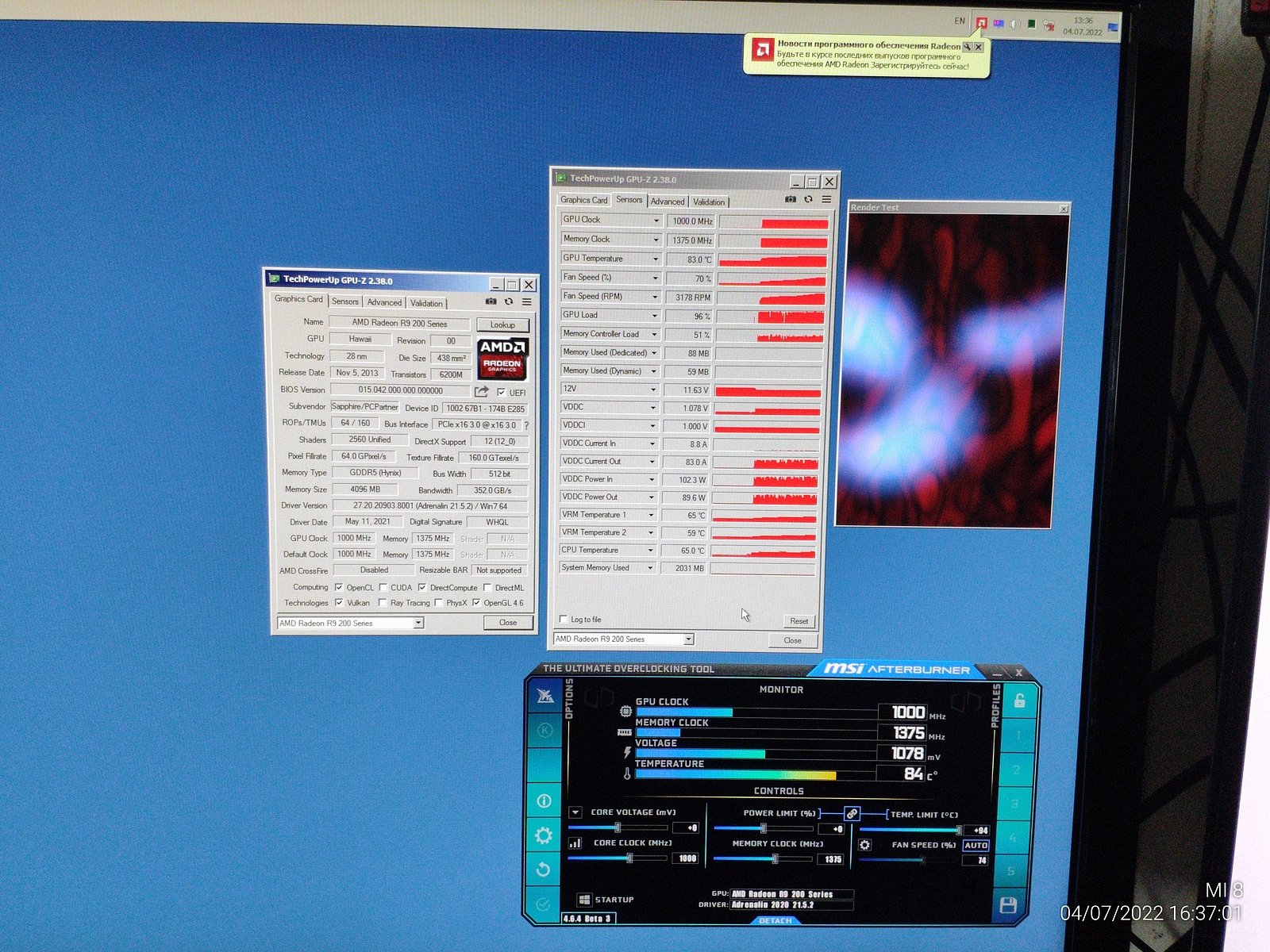The height and width of the screenshot is (952, 1270).
Task: Open hamburger menu in GPU-Z Graphics Card window
Action: click(x=527, y=301)
